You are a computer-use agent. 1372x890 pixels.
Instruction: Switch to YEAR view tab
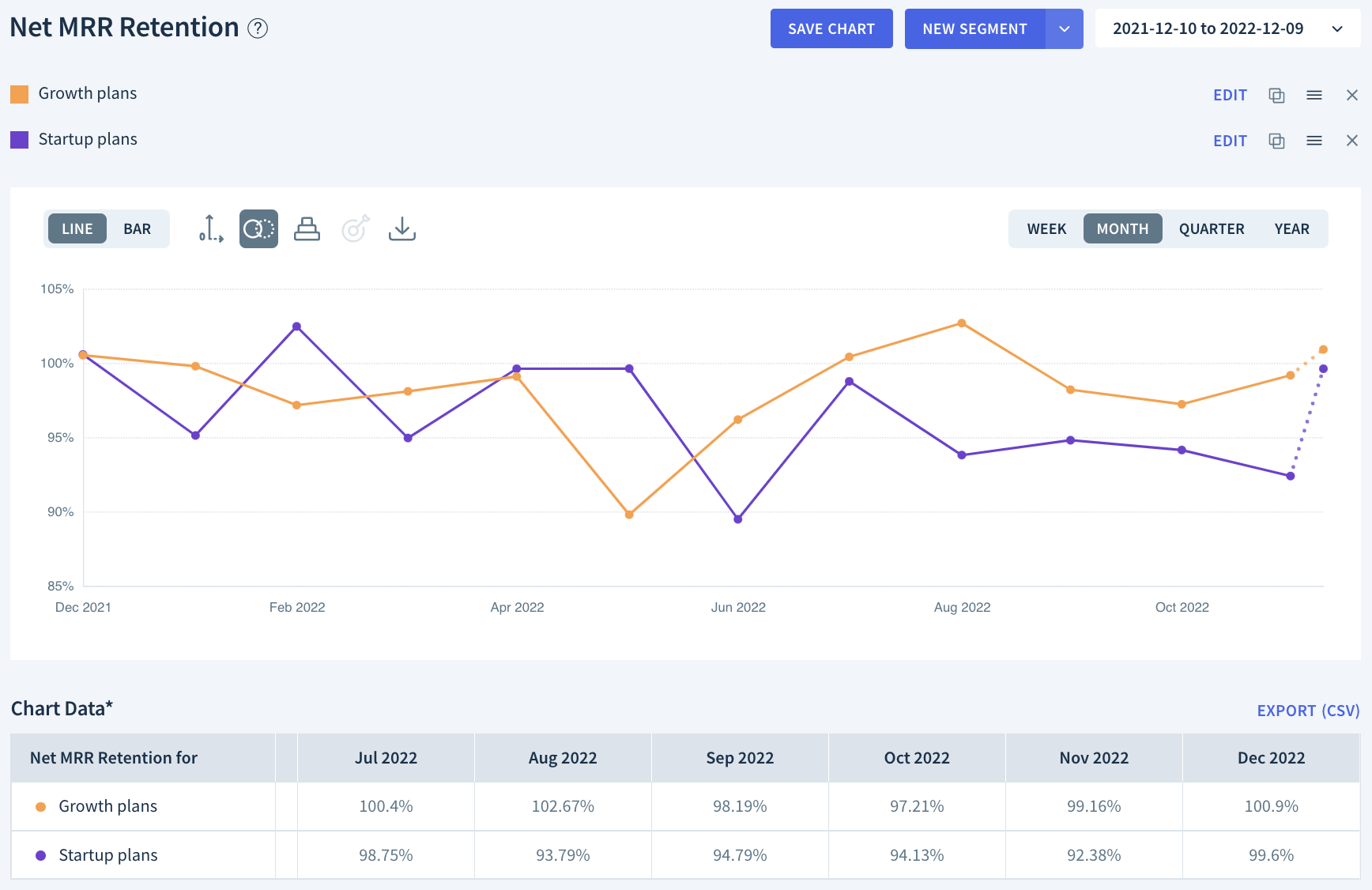click(1291, 228)
